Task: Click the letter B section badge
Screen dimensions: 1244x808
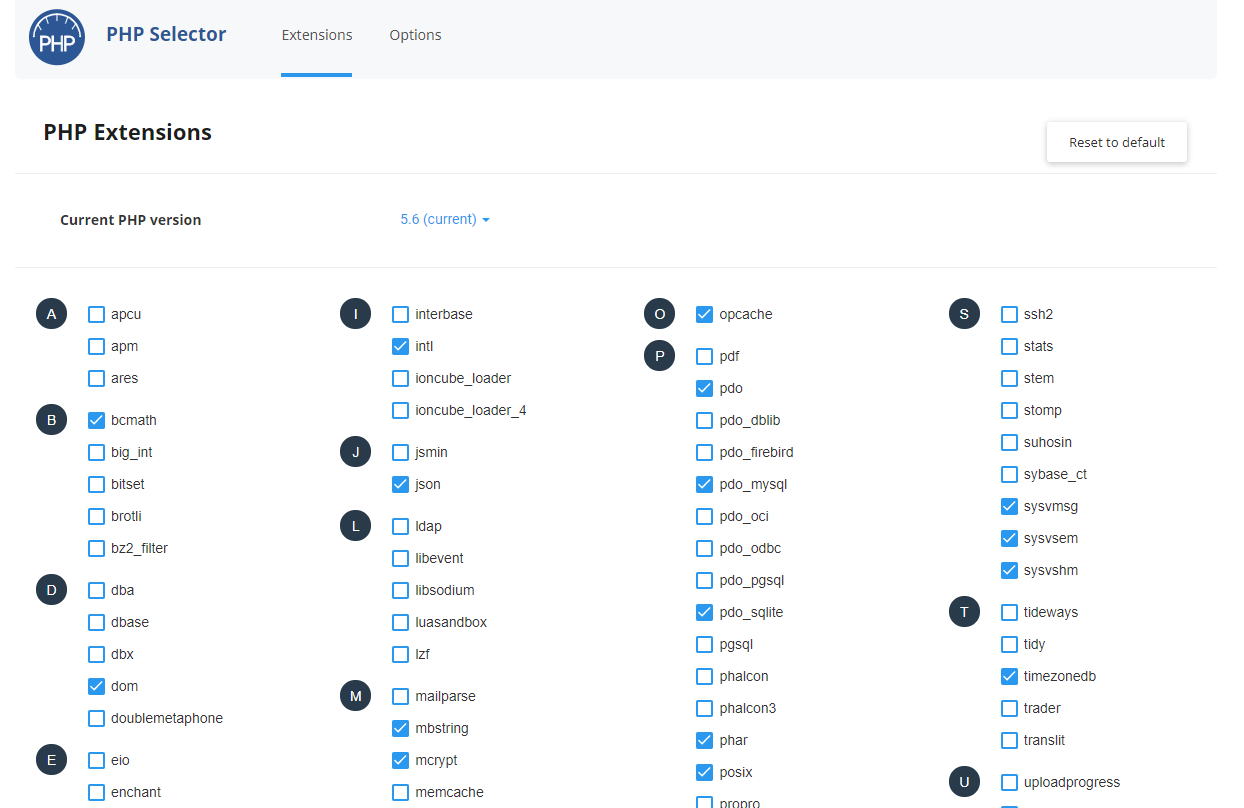Action: pyautogui.click(x=51, y=419)
